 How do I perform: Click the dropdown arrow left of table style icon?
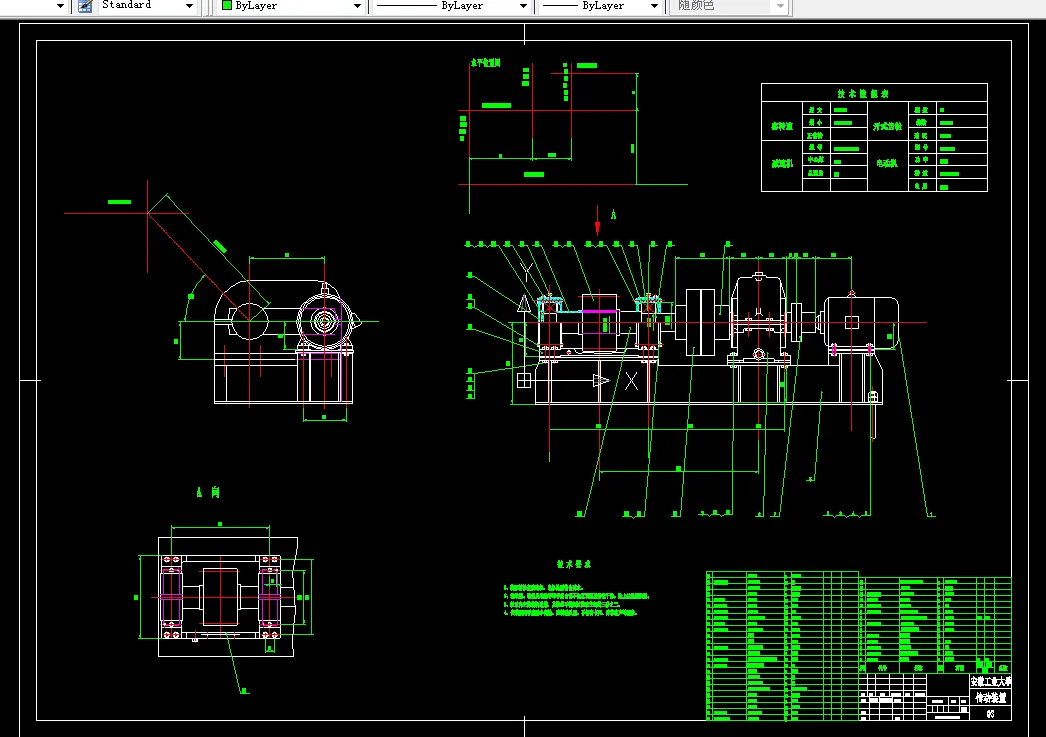click(x=60, y=6)
